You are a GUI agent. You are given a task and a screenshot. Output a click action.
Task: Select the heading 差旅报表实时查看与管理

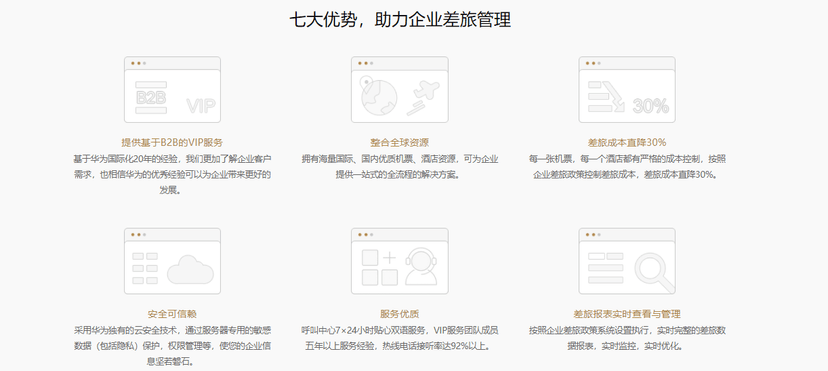[x=627, y=314]
